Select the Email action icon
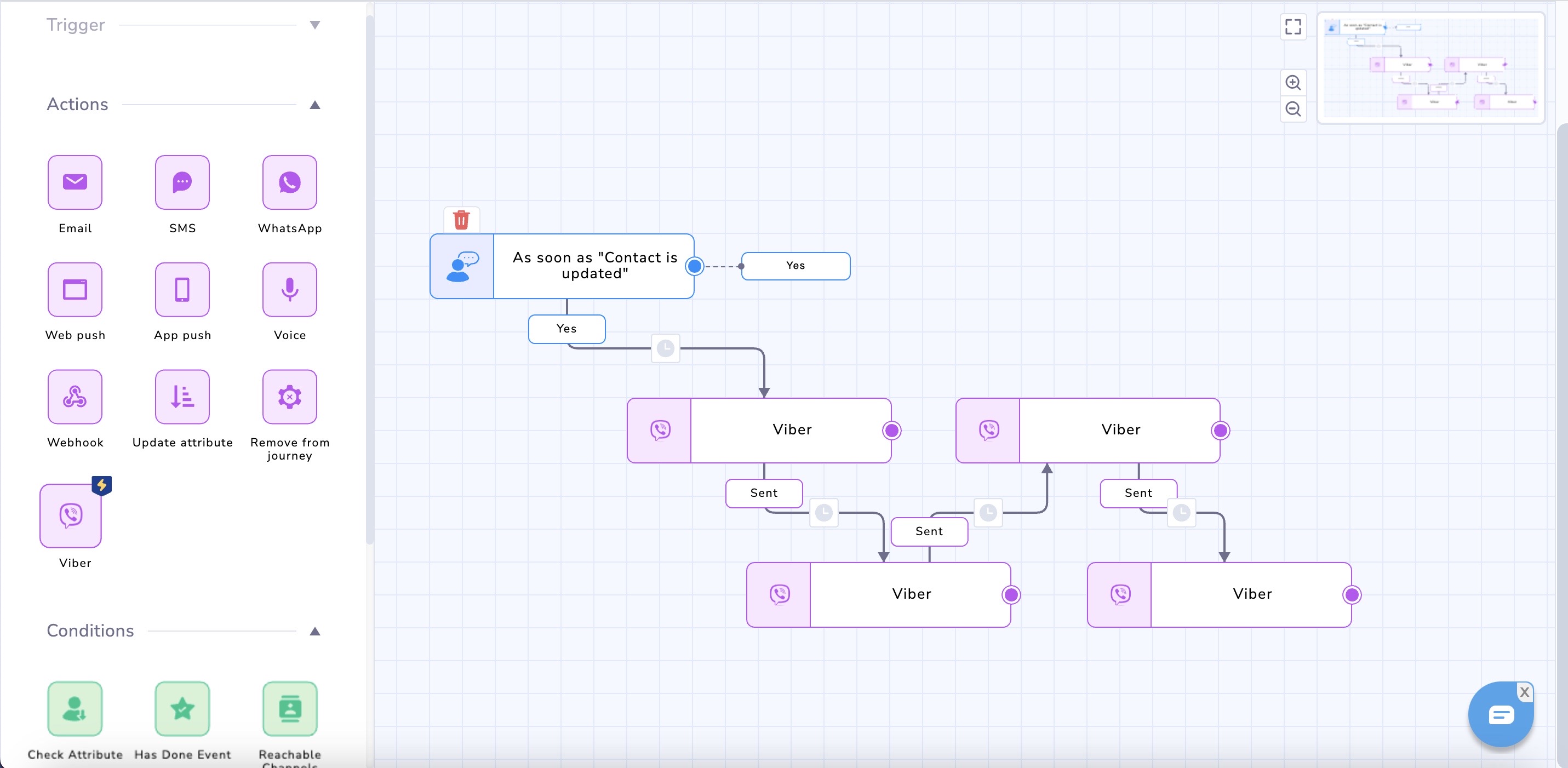1568x768 pixels. pyautogui.click(x=75, y=182)
